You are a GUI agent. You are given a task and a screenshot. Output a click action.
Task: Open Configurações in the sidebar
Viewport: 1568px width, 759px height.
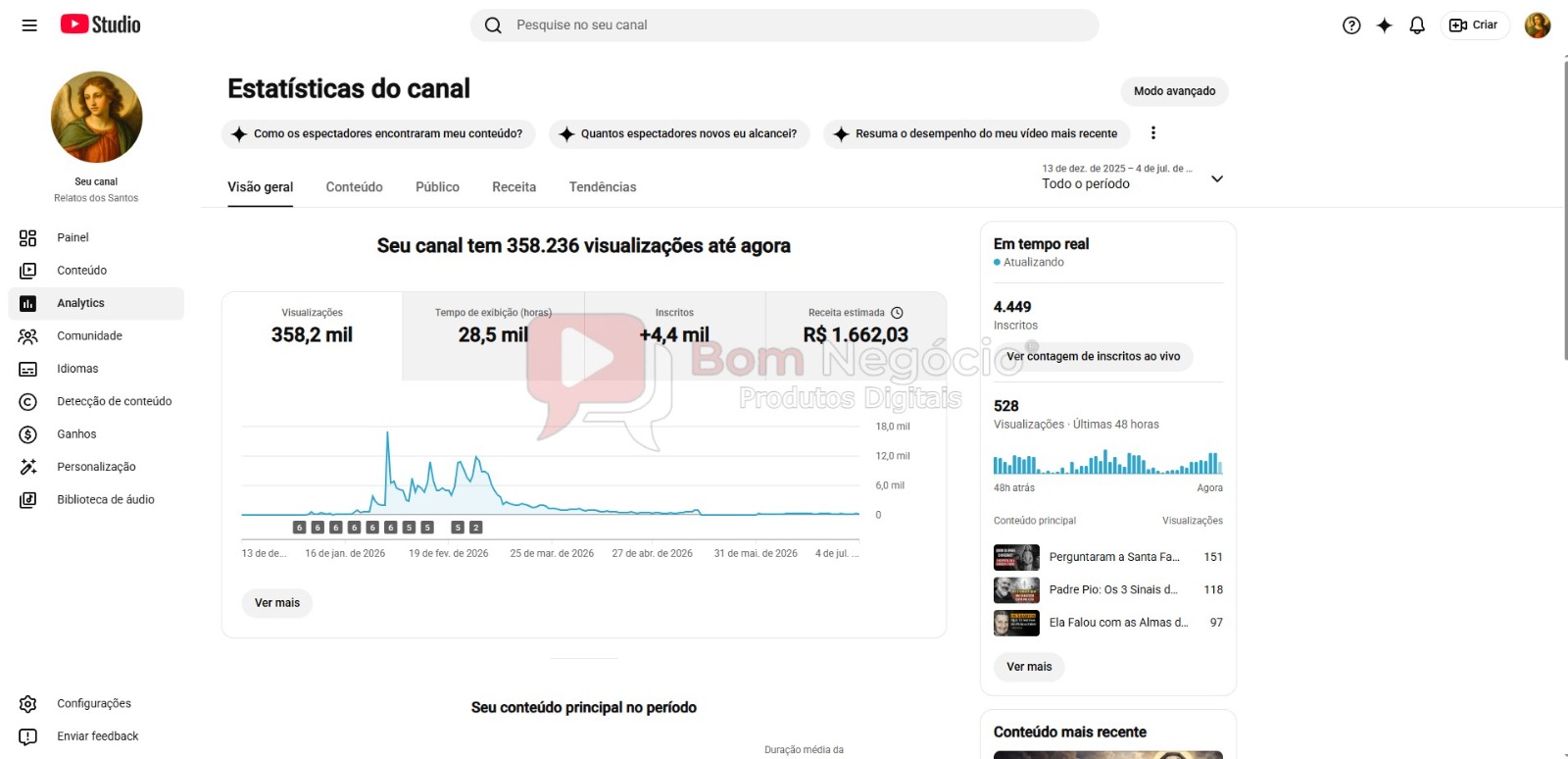point(96,704)
